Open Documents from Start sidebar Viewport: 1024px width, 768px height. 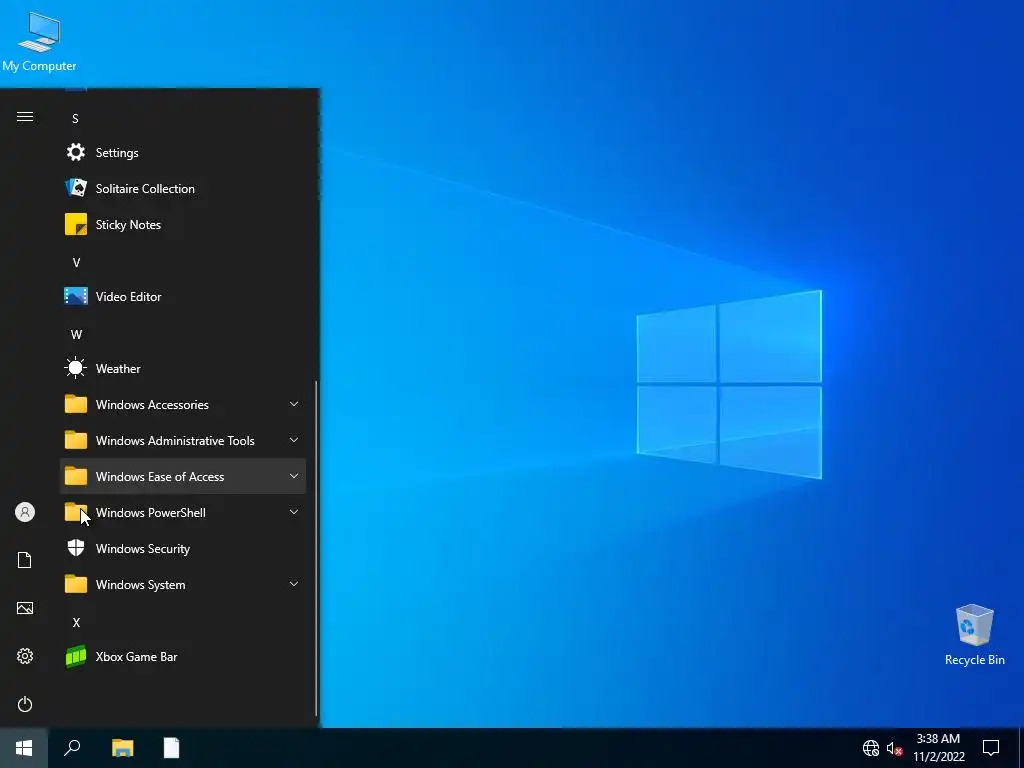(25, 560)
